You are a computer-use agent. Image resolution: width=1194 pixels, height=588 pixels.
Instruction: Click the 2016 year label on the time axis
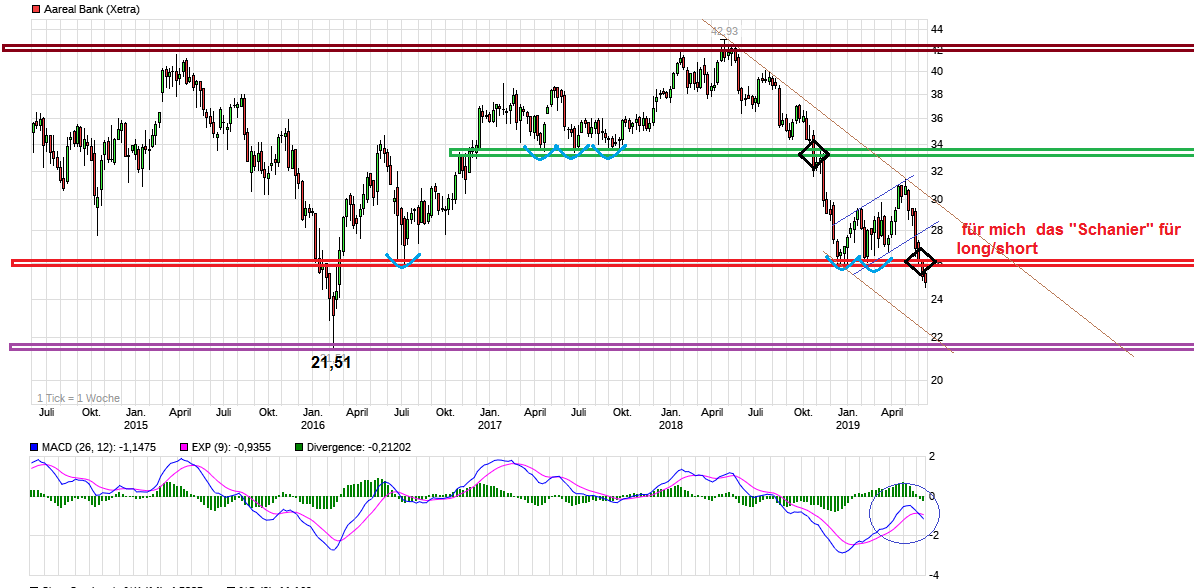313,424
